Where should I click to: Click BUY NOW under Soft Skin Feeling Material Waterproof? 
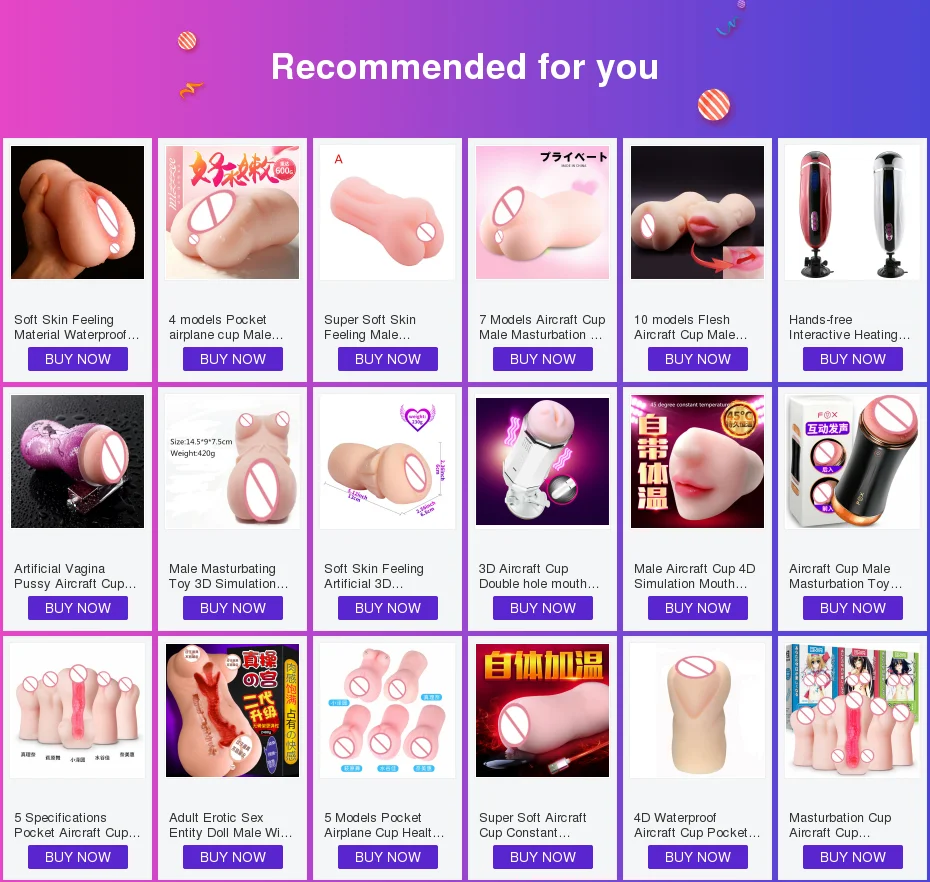coord(78,359)
